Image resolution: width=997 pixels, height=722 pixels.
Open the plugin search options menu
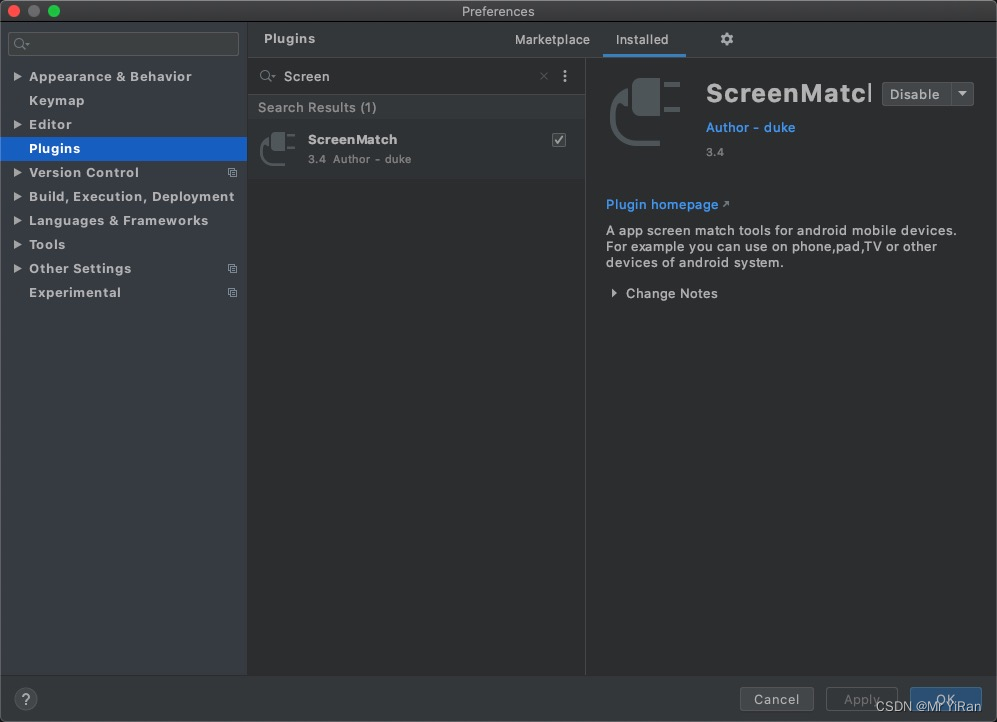[x=565, y=76]
